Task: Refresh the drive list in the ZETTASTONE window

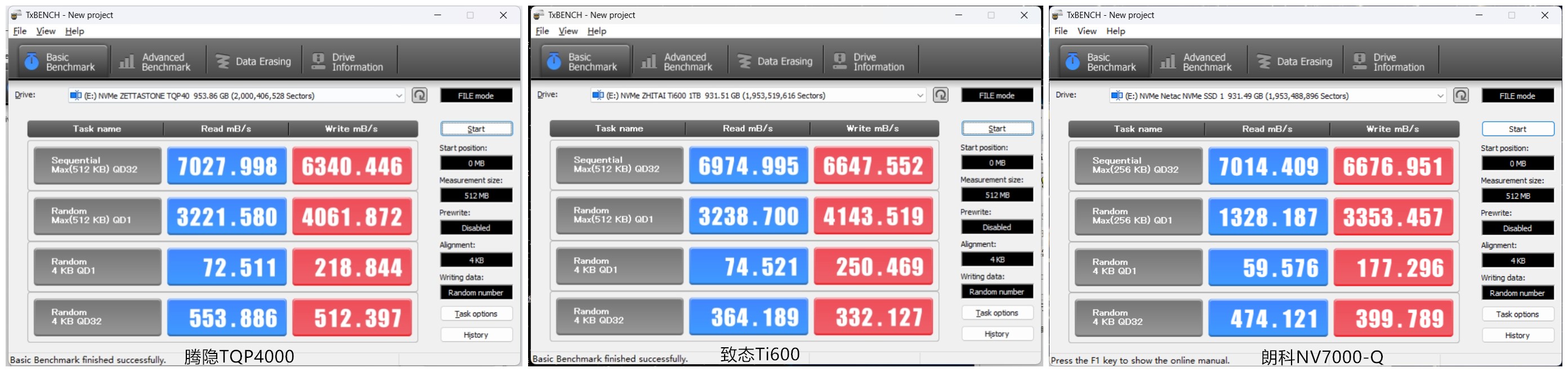Action: click(x=419, y=96)
